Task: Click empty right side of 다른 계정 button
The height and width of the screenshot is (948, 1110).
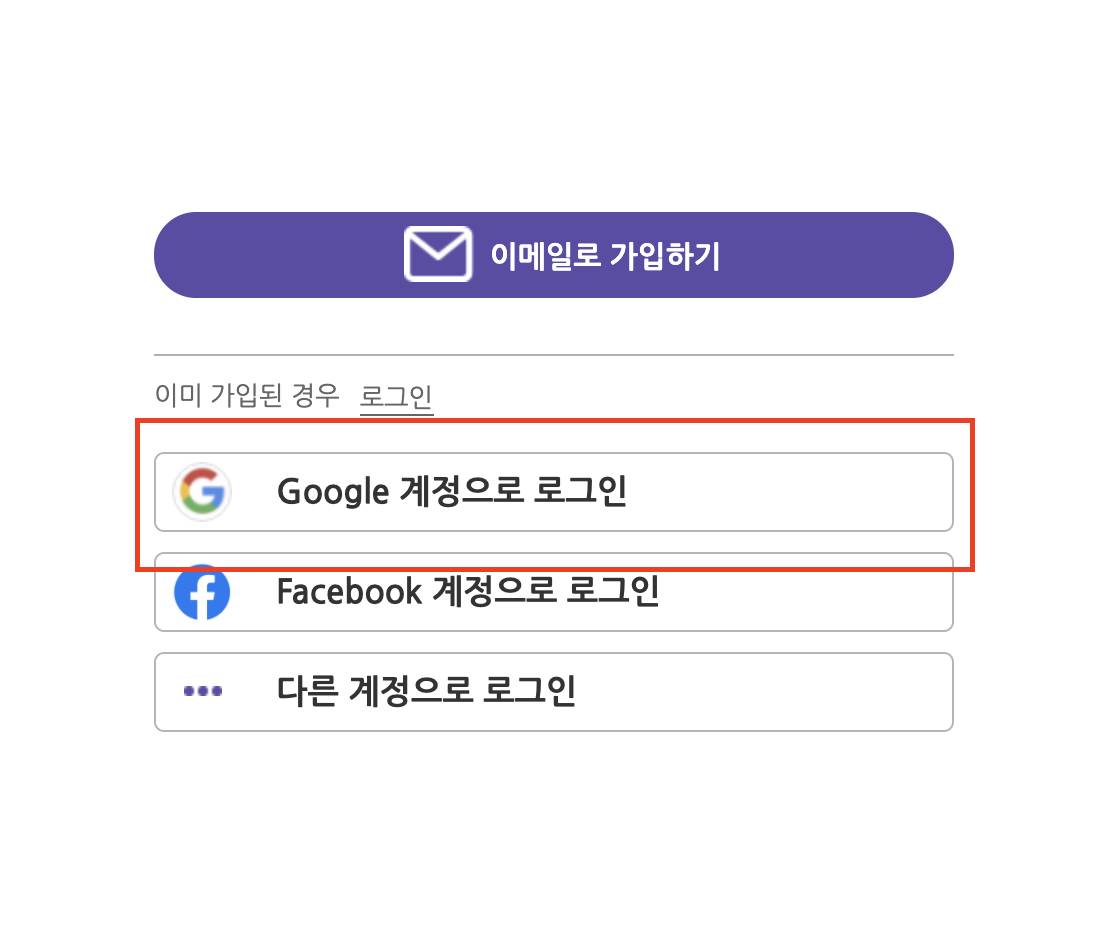Action: (765, 692)
